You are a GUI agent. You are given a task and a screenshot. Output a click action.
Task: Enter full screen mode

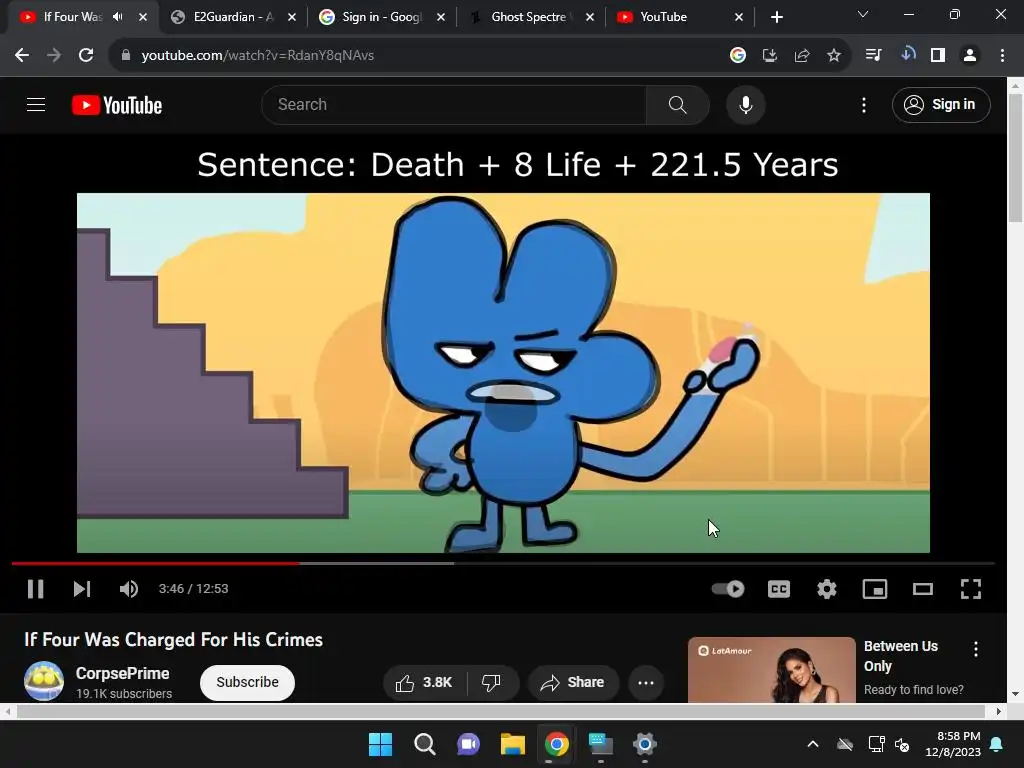970,589
